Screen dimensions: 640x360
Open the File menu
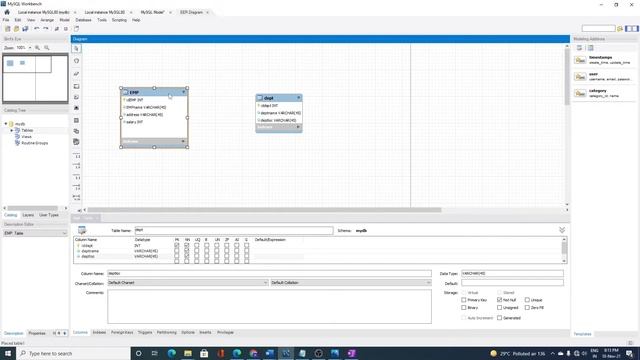click(x=6, y=20)
